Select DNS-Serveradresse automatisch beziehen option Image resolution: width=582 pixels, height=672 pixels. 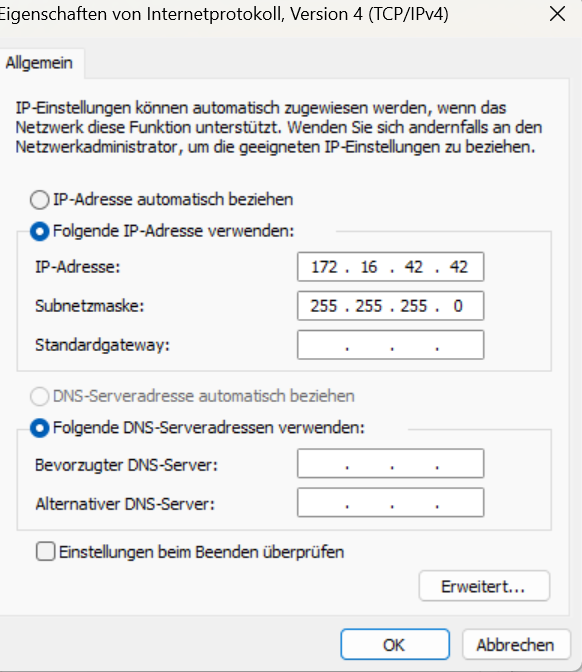39,396
